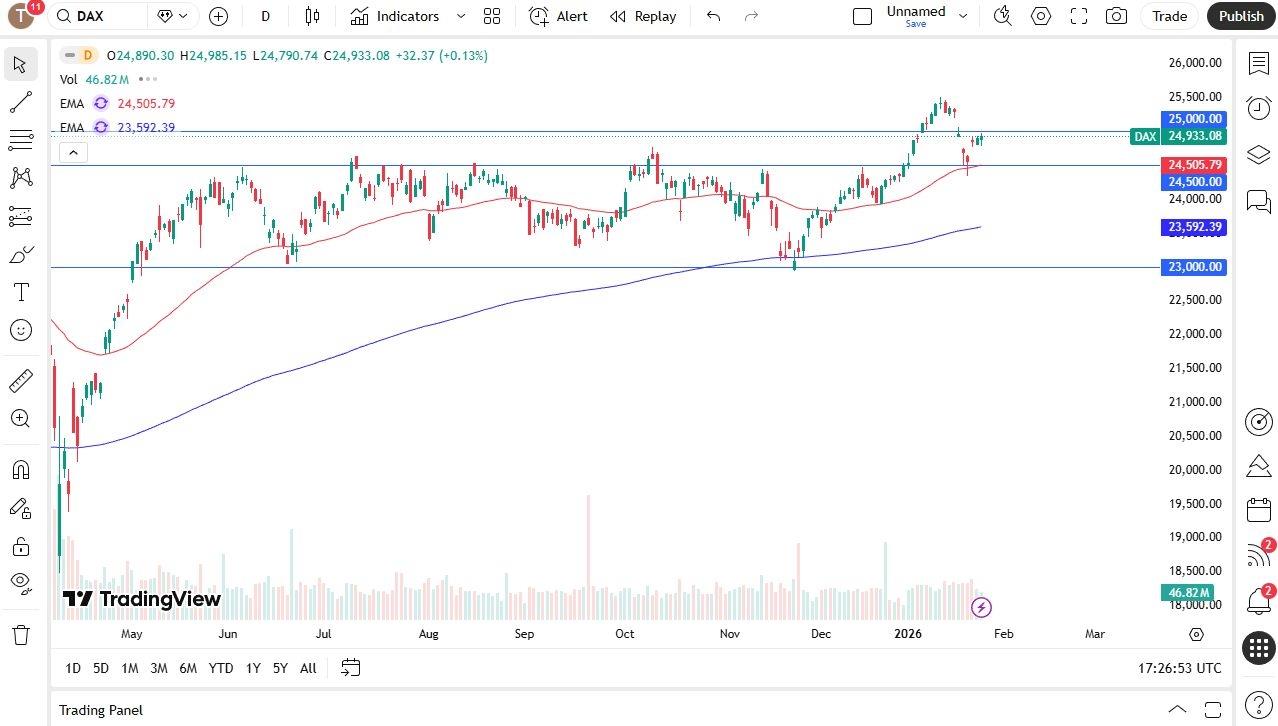This screenshot has width=1278, height=726.
Task: Activate the Text annotation tool
Action: pos(20,292)
